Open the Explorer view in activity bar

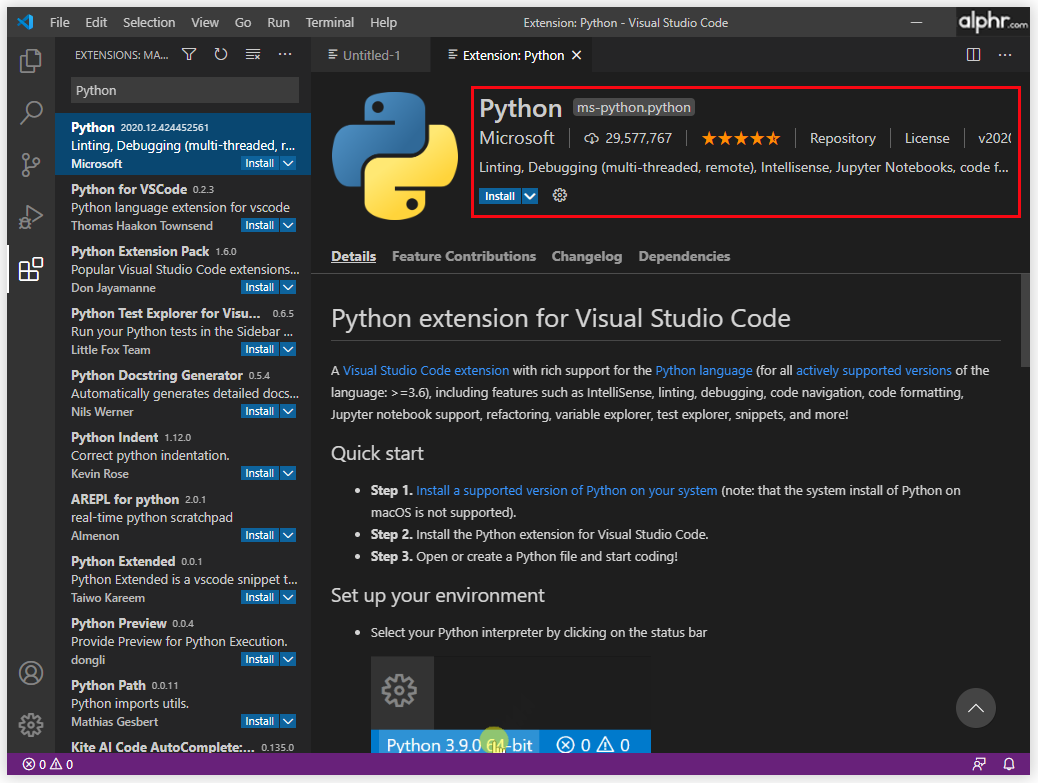(30, 60)
